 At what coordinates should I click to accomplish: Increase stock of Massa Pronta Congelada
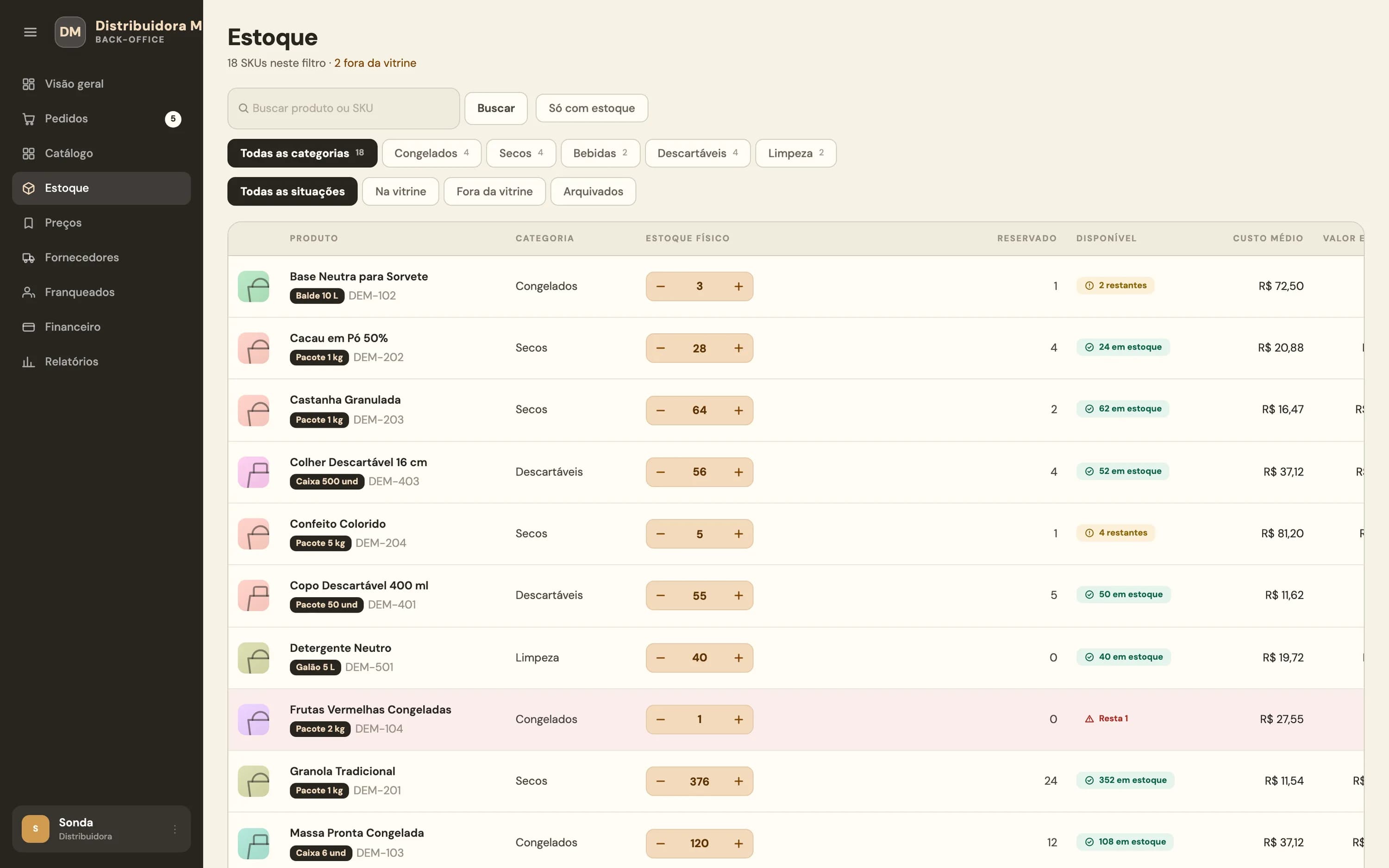click(x=738, y=843)
